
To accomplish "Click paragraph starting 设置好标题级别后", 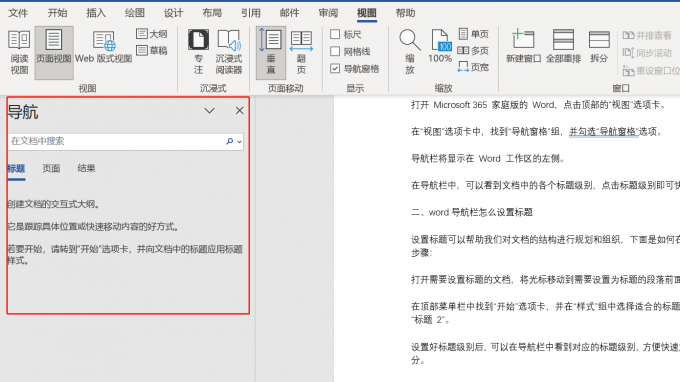I will point(545,353).
